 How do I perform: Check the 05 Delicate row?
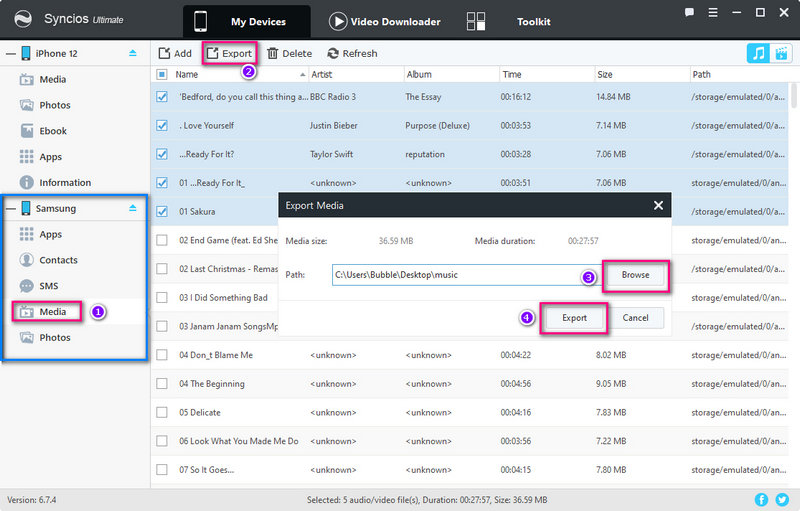pyautogui.click(x=162, y=412)
